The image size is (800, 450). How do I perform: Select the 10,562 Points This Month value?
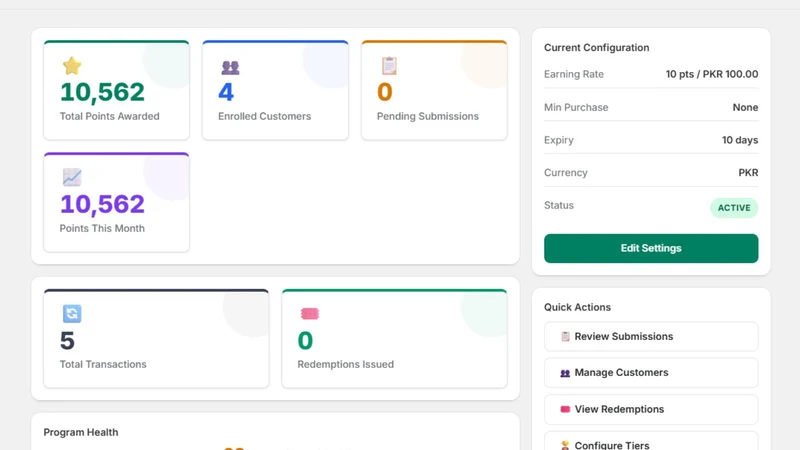coord(102,204)
